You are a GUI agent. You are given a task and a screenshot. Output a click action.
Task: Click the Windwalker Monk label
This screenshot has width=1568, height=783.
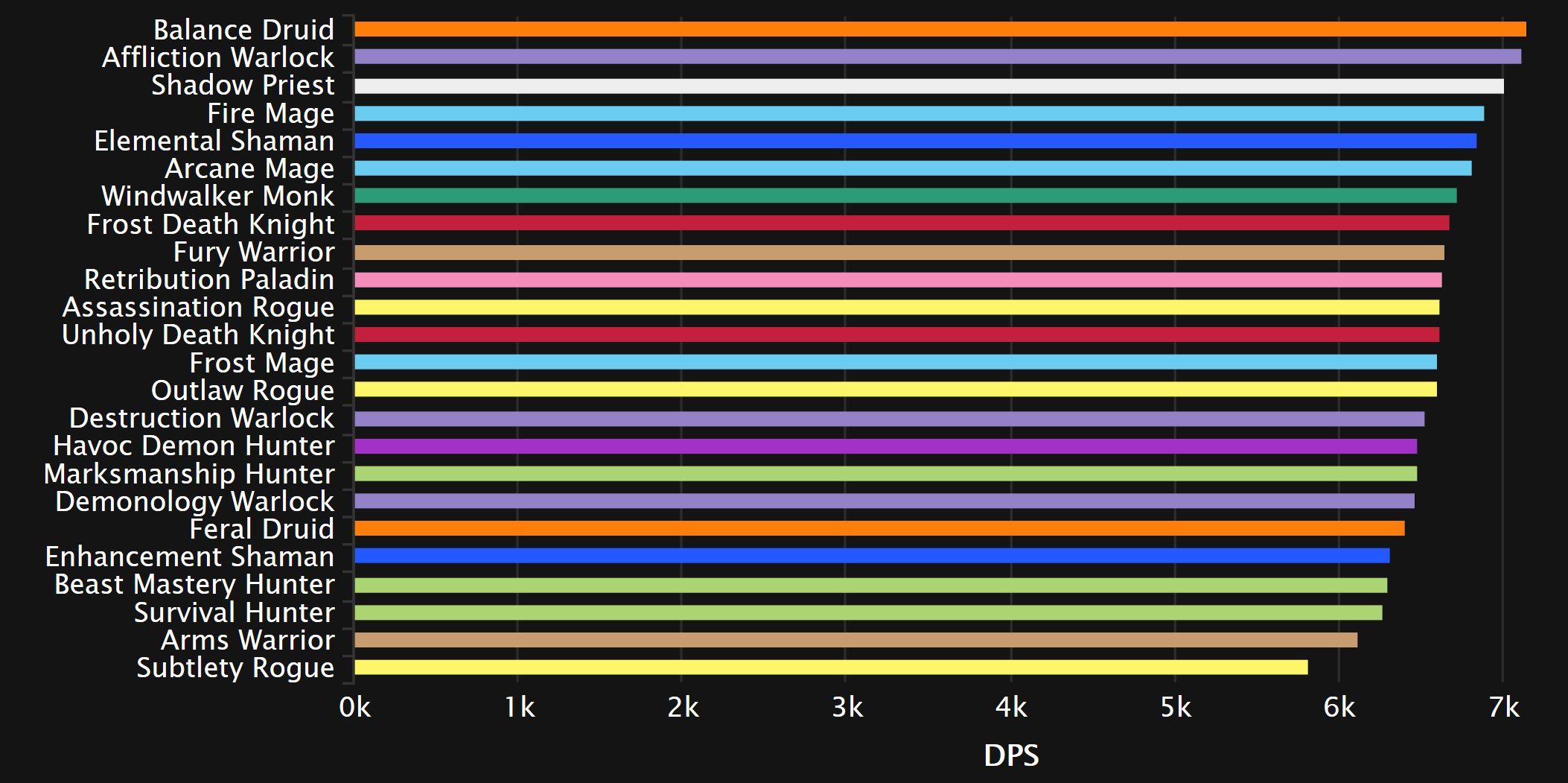coord(218,196)
